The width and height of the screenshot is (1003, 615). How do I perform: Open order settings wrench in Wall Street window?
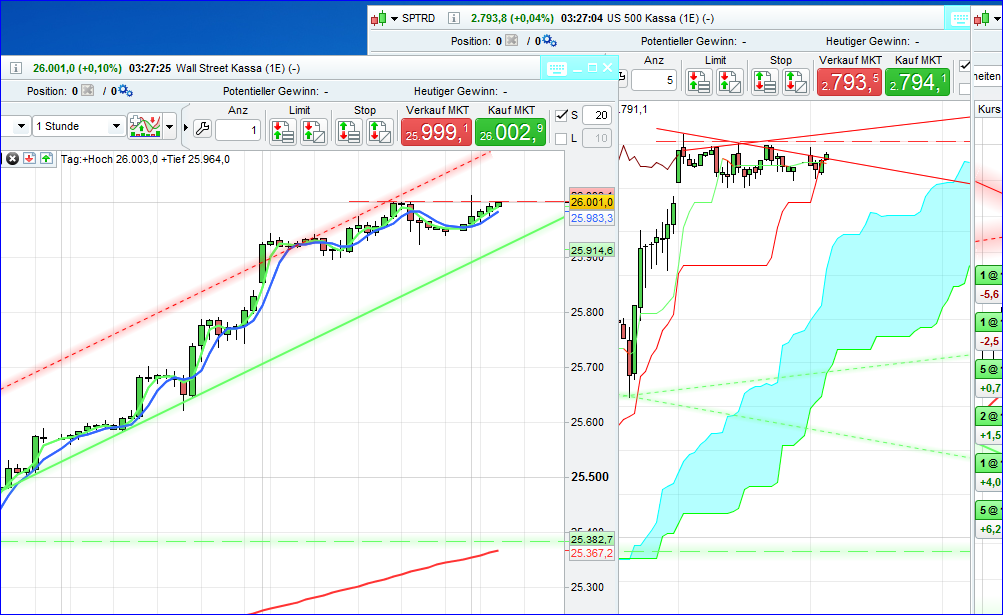coord(201,128)
